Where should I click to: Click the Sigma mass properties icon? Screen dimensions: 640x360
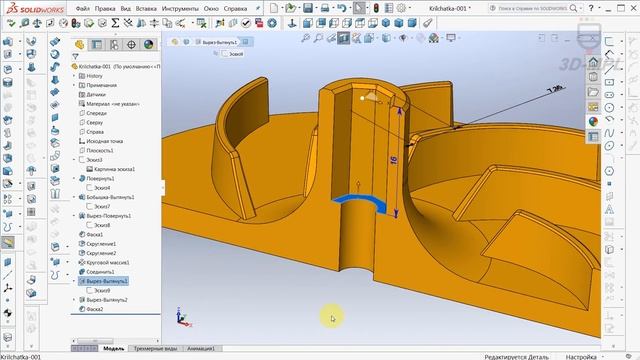coord(116,23)
